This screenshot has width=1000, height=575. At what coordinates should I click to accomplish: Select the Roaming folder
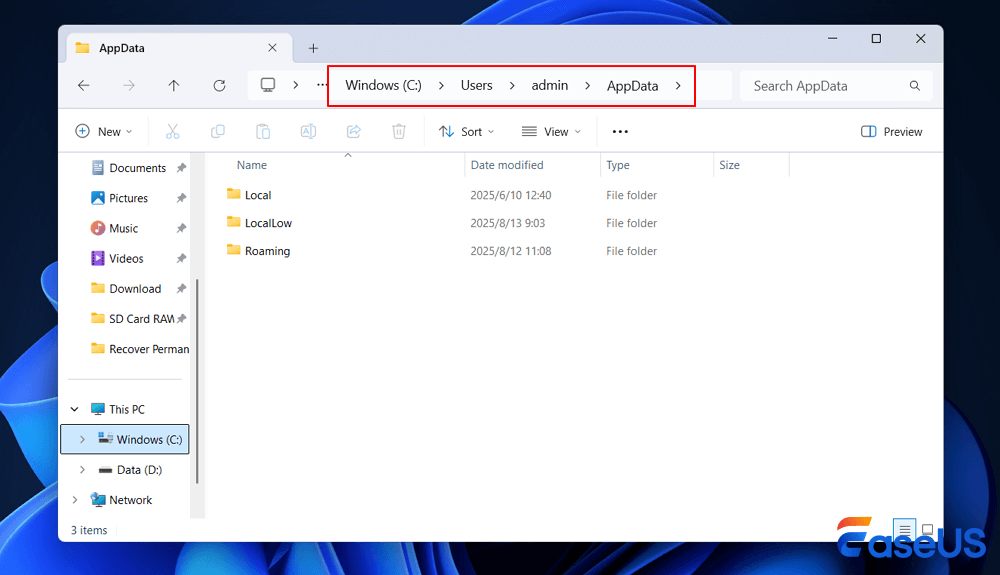tap(258, 251)
